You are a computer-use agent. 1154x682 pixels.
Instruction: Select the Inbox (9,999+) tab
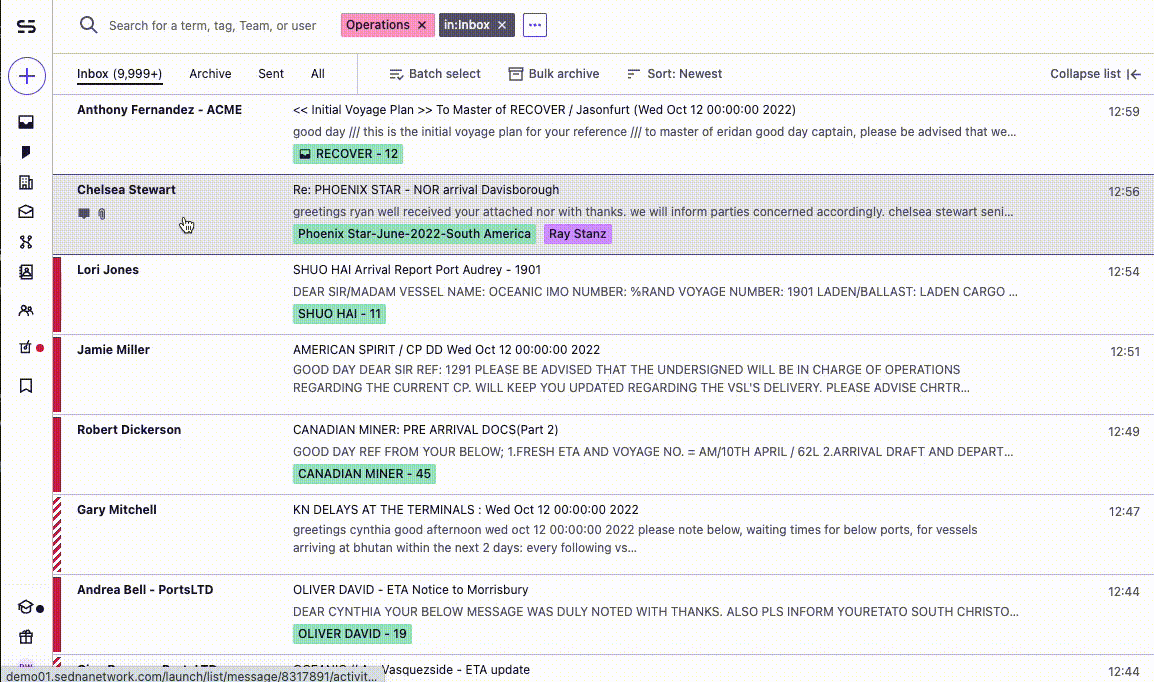119,74
